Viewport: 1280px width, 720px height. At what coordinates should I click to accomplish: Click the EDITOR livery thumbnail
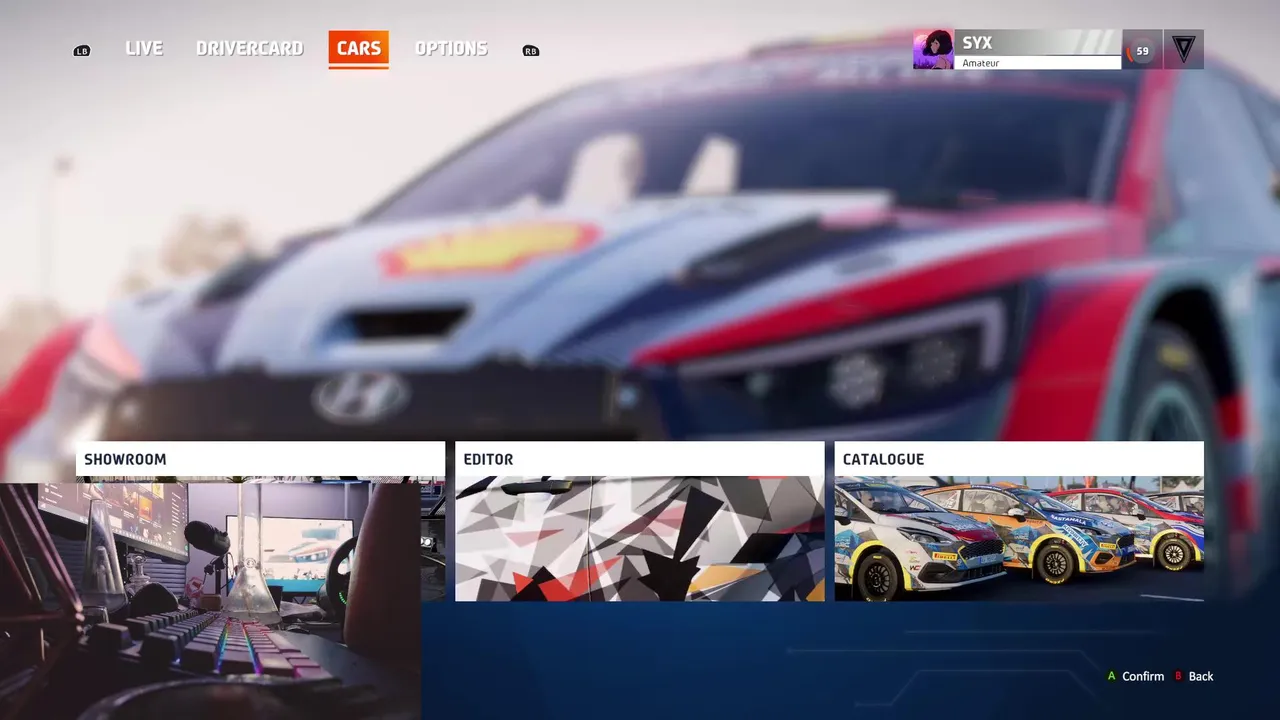tap(640, 538)
